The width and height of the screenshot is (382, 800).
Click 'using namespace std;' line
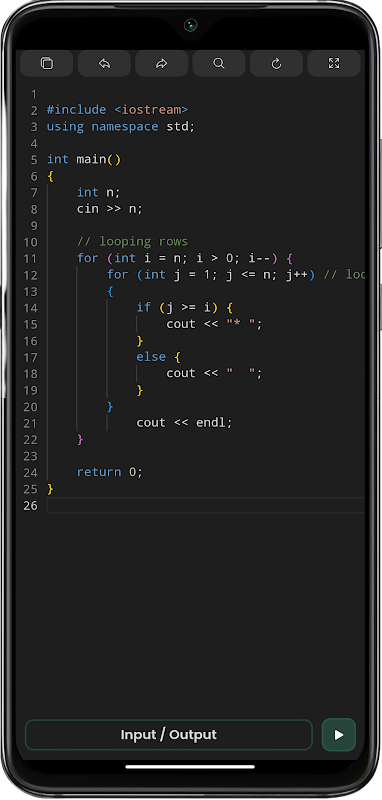point(121,127)
